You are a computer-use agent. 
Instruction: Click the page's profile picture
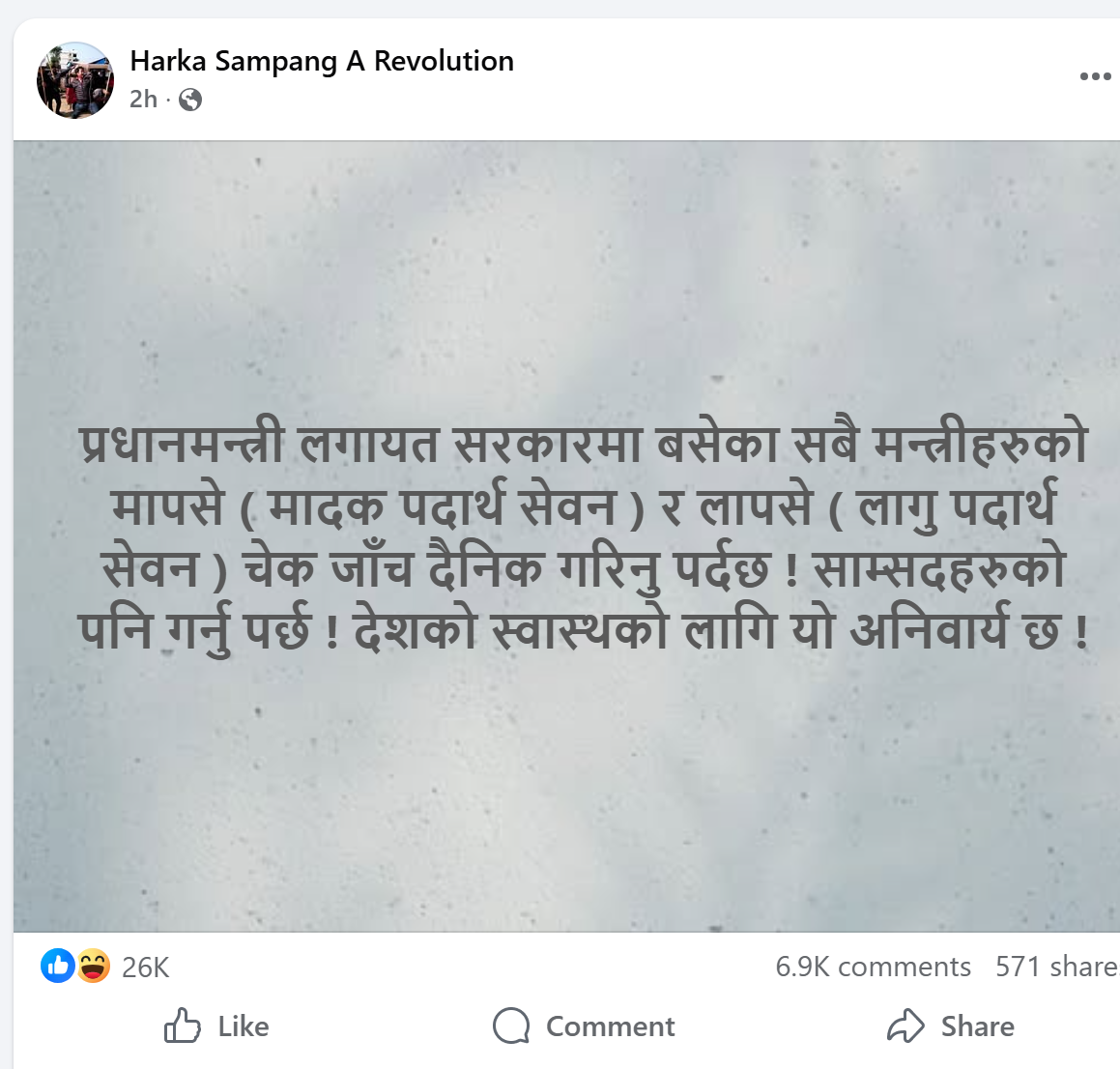click(x=75, y=80)
